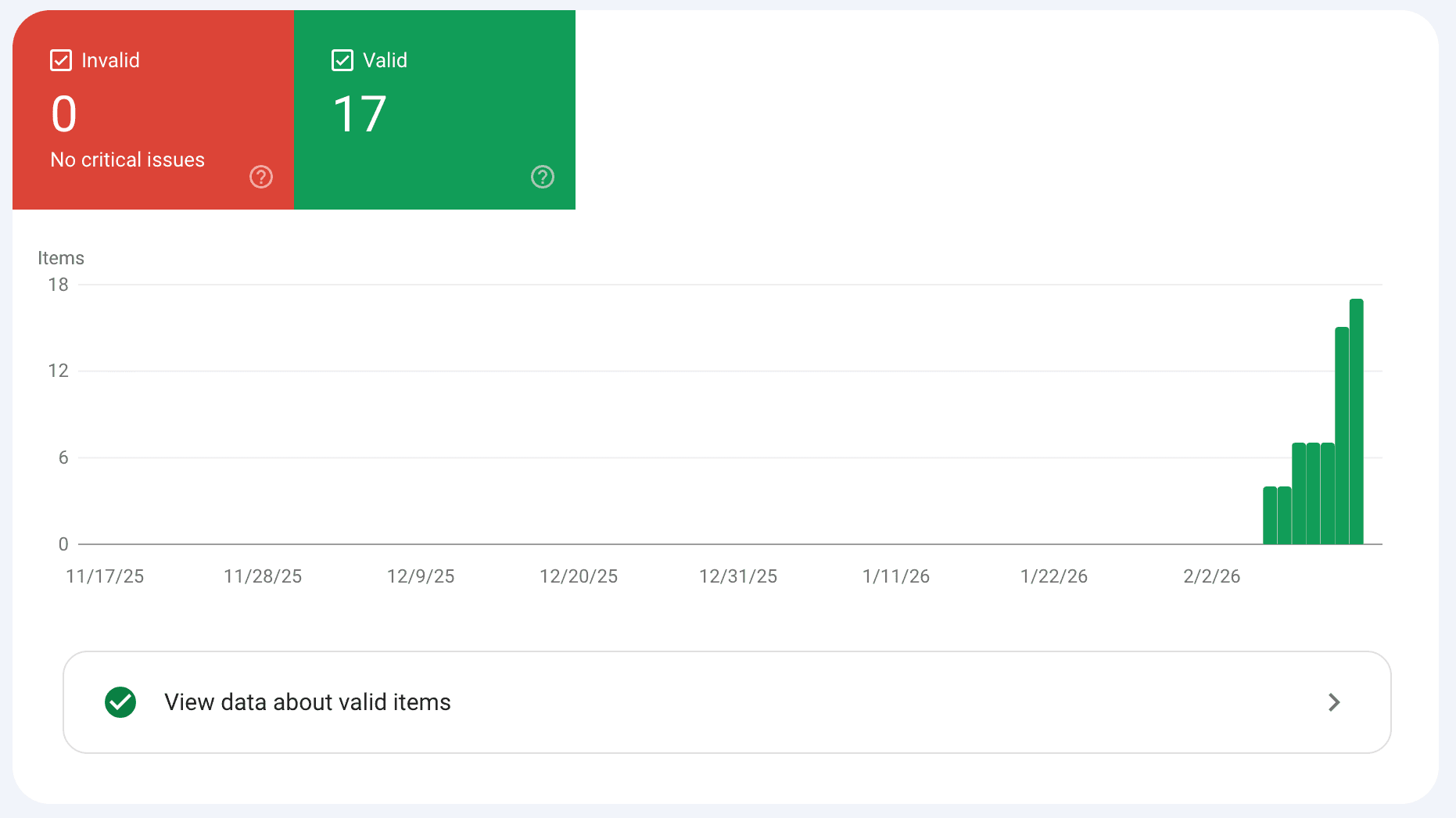Image resolution: width=1456 pixels, height=818 pixels.
Task: Select the checkmark icon inside the Valid label
Action: pyautogui.click(x=342, y=59)
